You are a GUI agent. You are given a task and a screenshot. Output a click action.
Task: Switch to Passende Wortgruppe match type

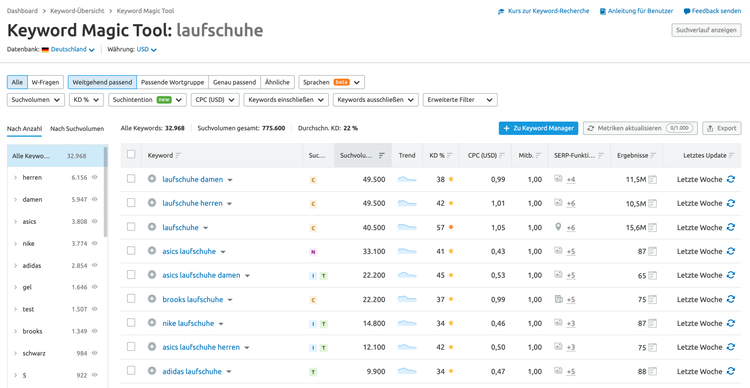tap(173, 82)
